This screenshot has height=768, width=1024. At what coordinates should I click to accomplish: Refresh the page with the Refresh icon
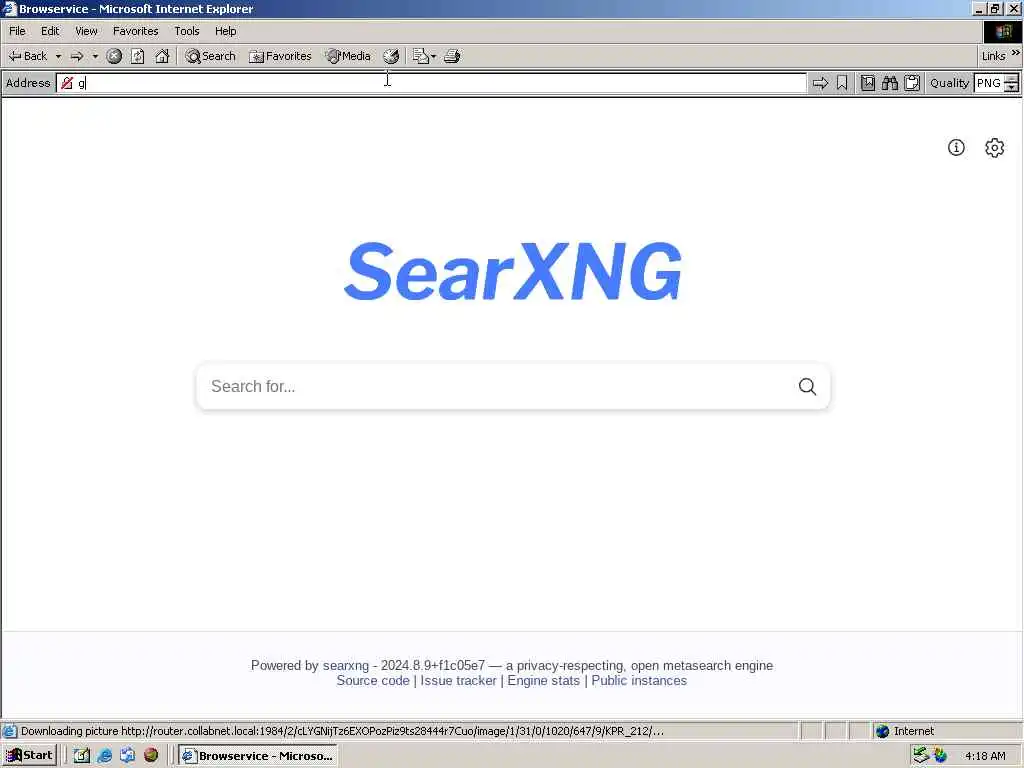tap(138, 56)
